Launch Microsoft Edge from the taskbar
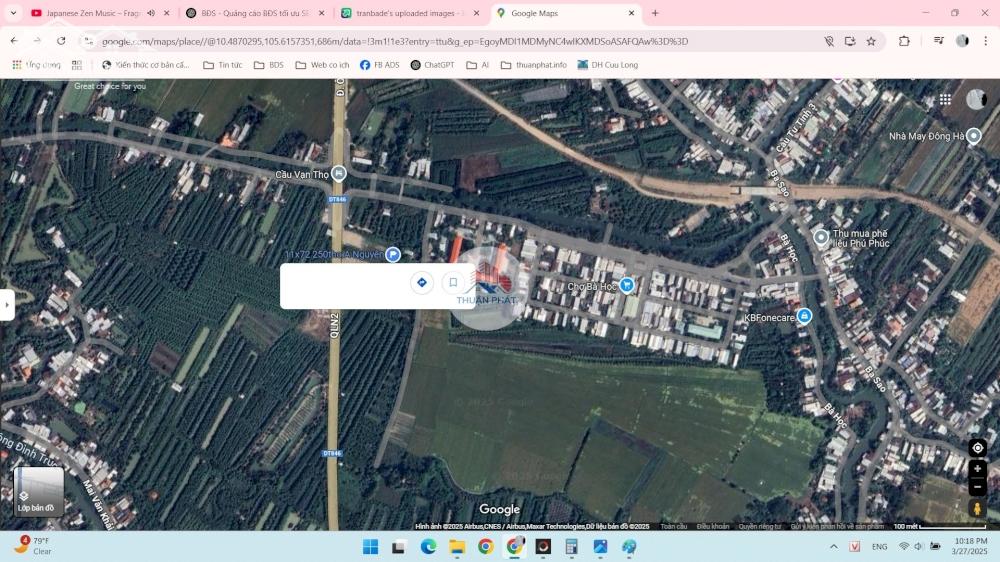 428,547
